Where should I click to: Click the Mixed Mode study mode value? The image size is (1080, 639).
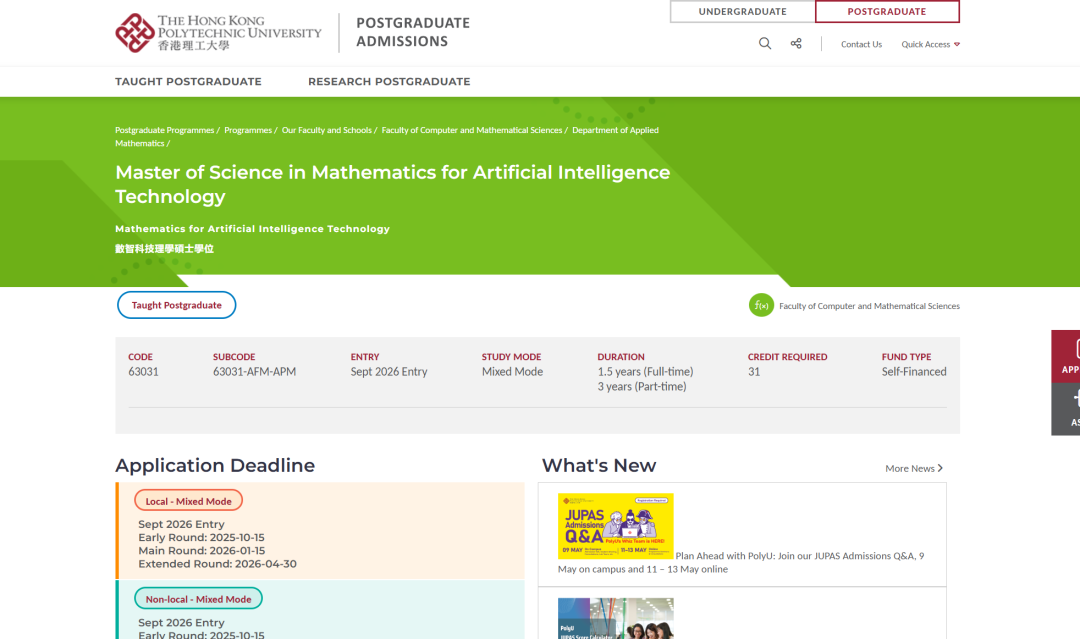[x=512, y=372]
